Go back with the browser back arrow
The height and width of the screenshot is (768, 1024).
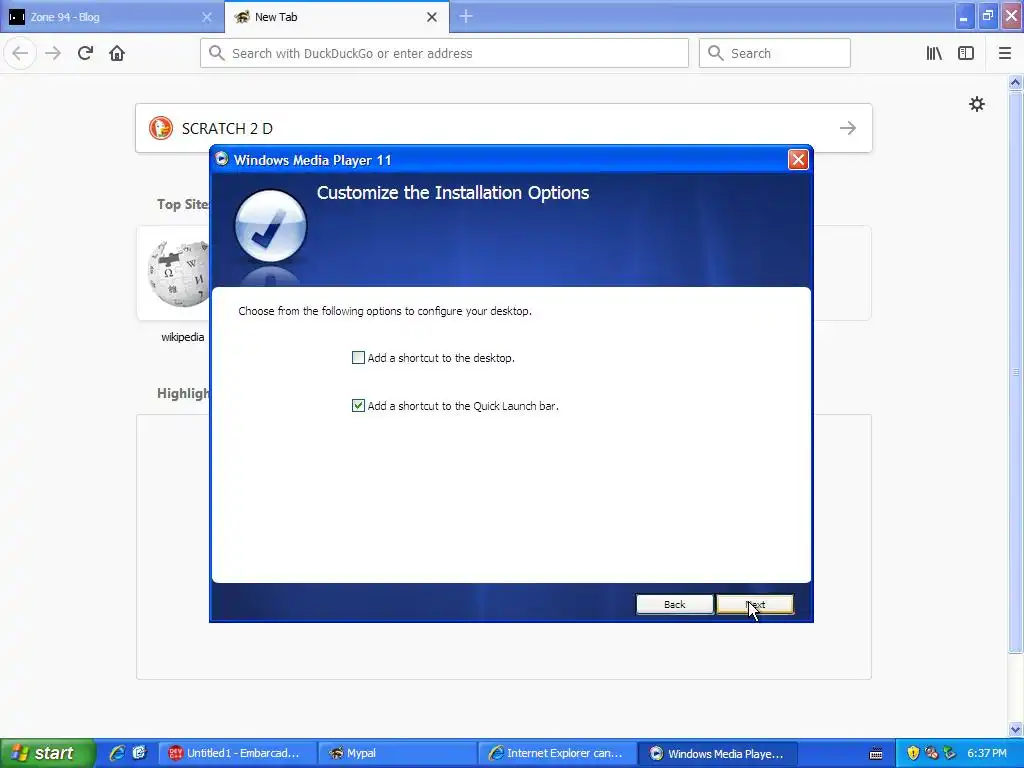[20, 53]
